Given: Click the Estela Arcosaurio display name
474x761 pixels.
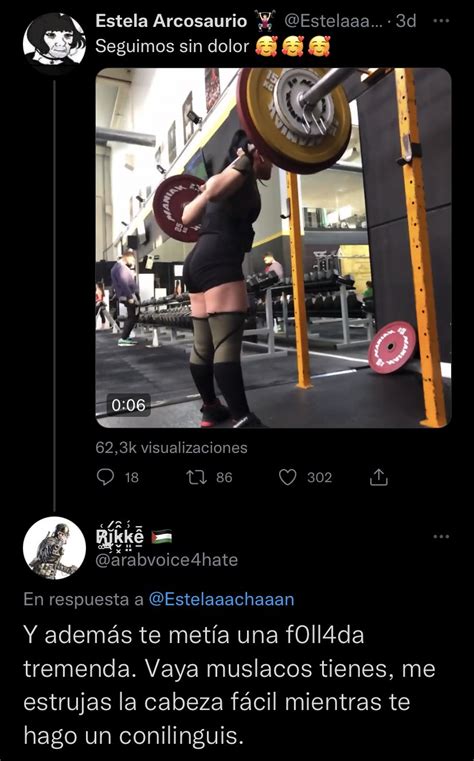Looking at the screenshot, I should point(171,21).
